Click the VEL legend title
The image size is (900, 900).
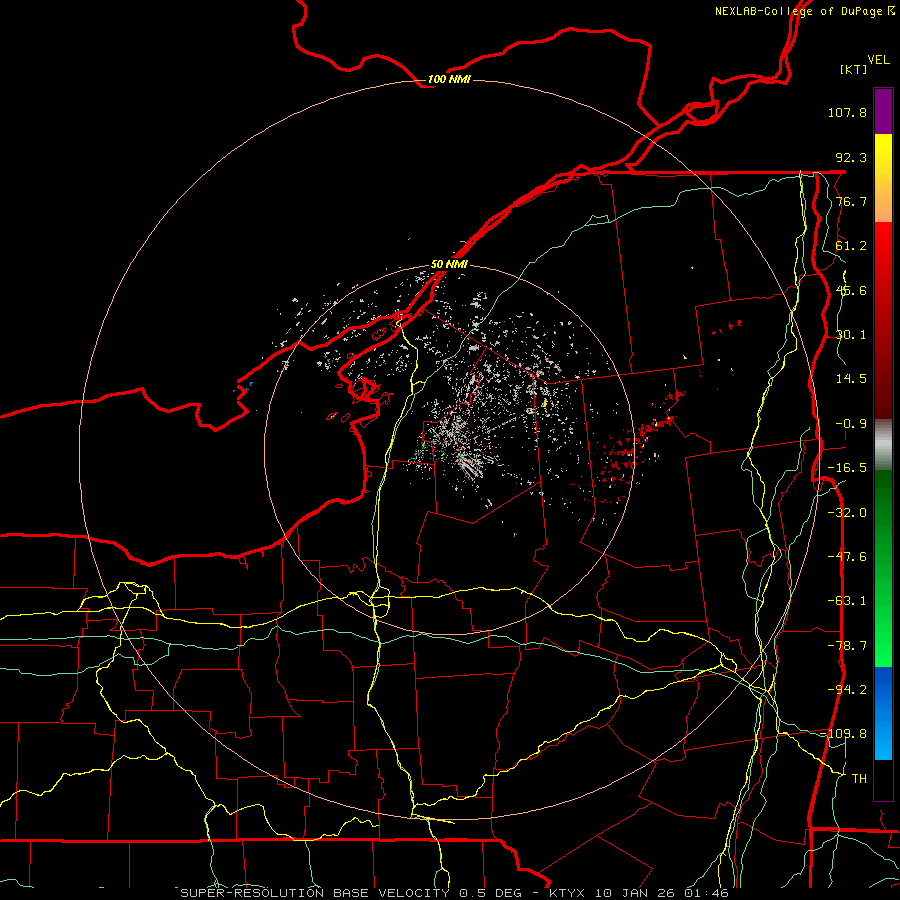tap(878, 60)
